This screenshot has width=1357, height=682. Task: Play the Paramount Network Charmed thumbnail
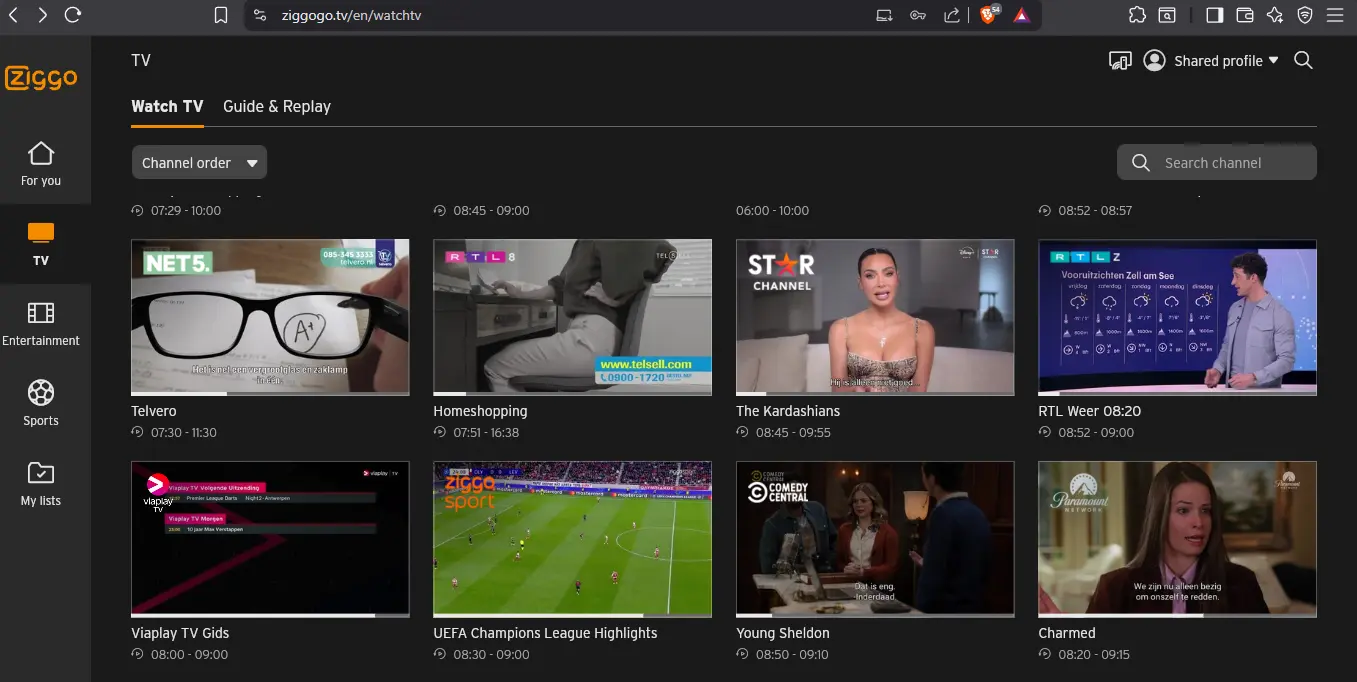(1177, 539)
